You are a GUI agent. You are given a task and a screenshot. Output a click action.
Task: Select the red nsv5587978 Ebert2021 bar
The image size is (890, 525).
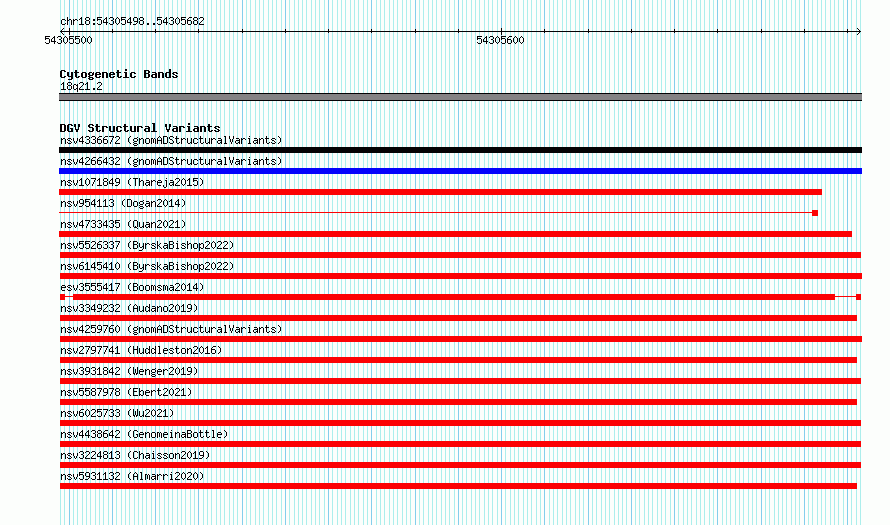[458, 402]
